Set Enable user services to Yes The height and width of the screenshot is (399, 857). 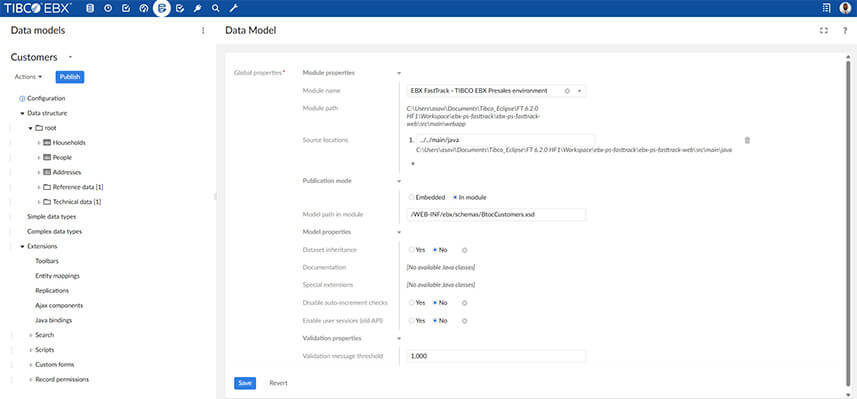(x=412, y=321)
